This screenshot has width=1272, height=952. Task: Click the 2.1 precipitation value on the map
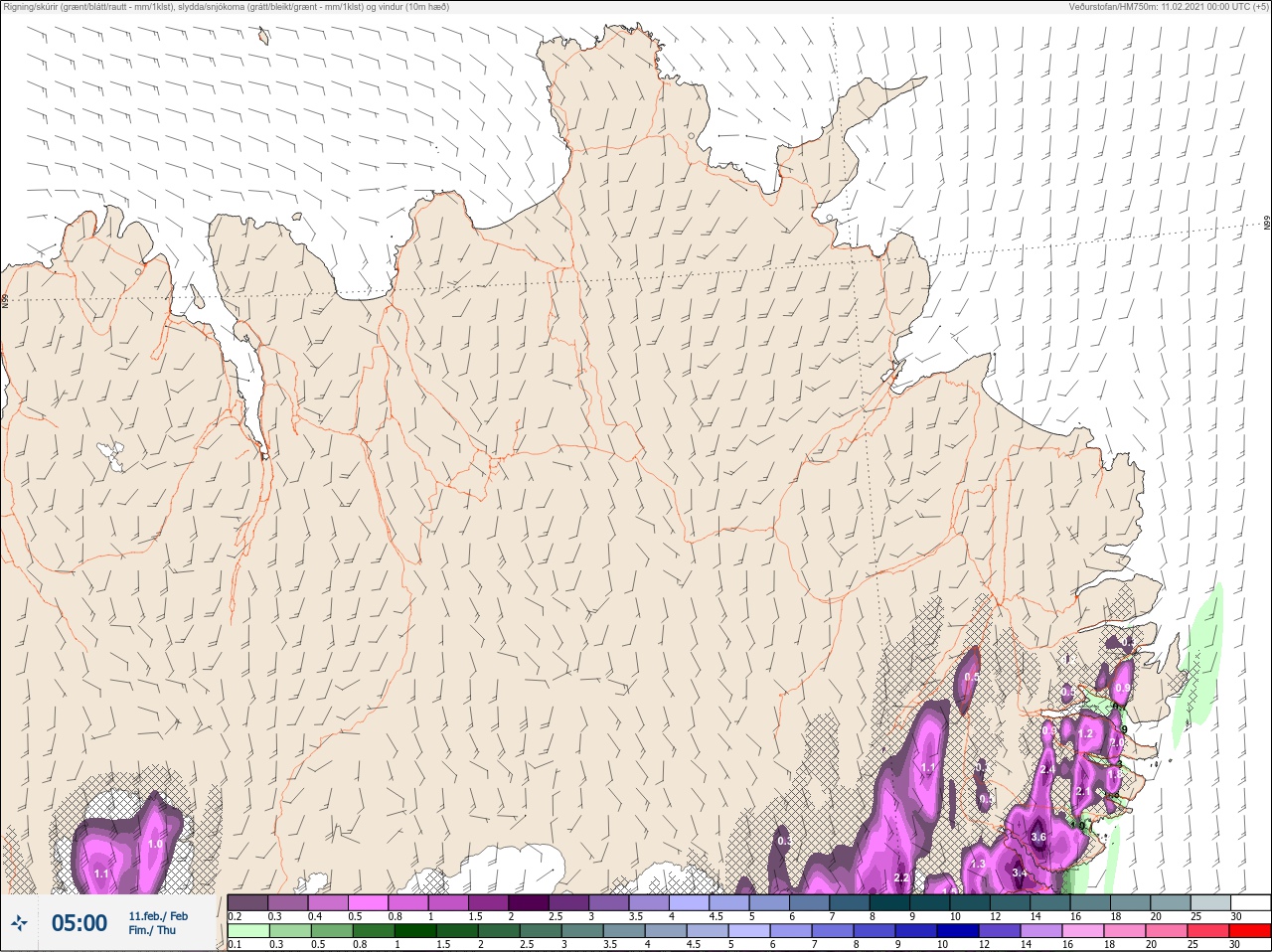pos(1083,792)
